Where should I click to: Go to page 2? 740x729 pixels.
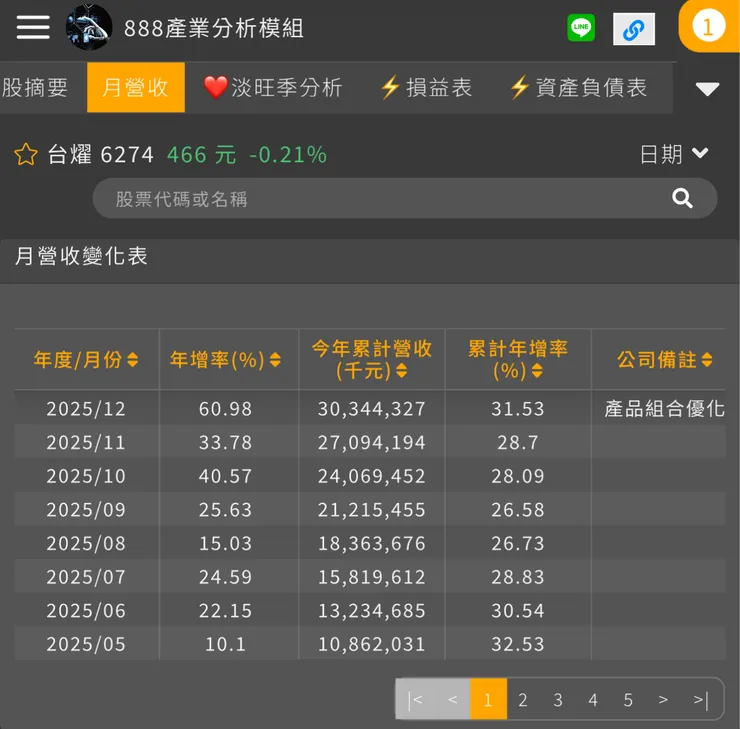pos(523,700)
